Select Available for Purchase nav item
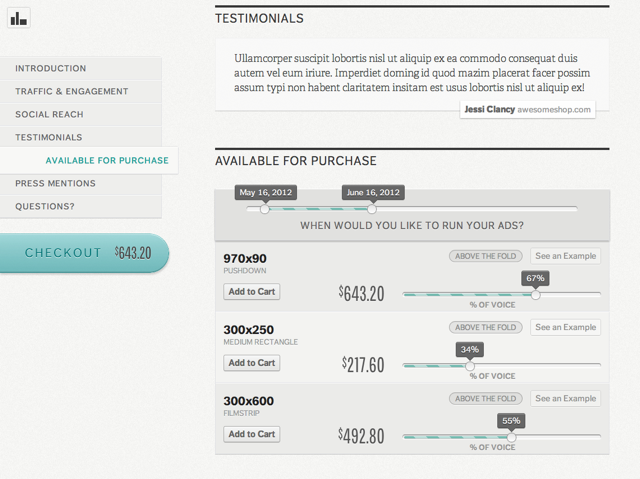The image size is (640, 479). click(107, 161)
